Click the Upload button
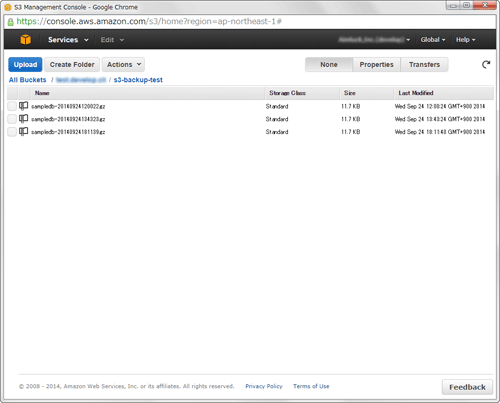Viewport: 500px width, 403px height. point(25,64)
